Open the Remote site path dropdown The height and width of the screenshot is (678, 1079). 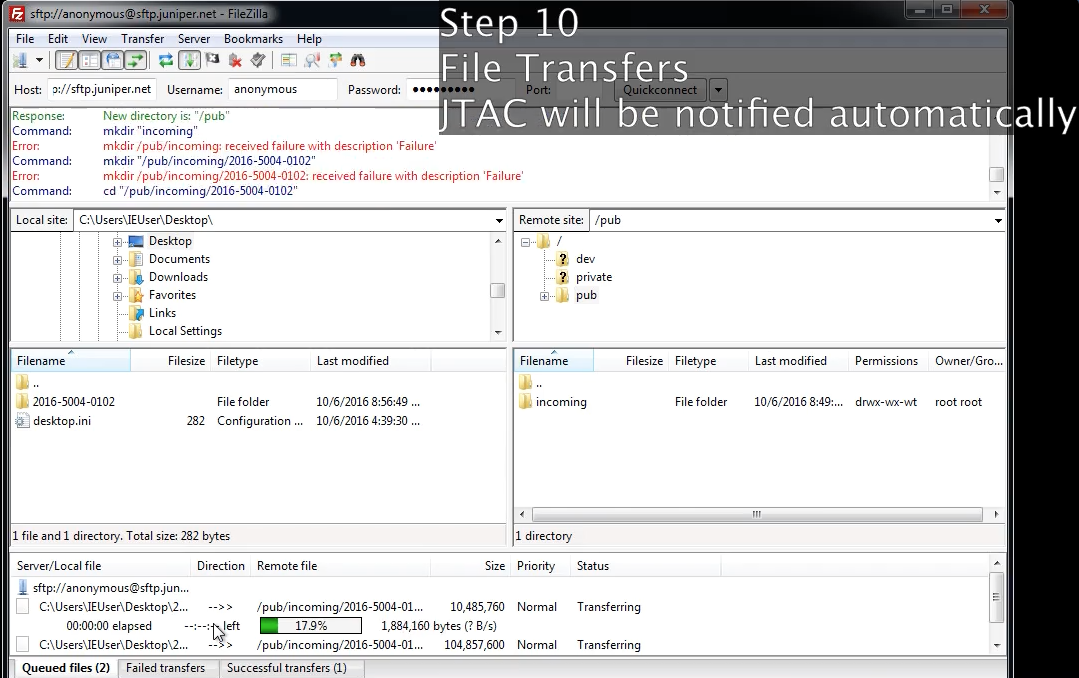click(x=998, y=220)
